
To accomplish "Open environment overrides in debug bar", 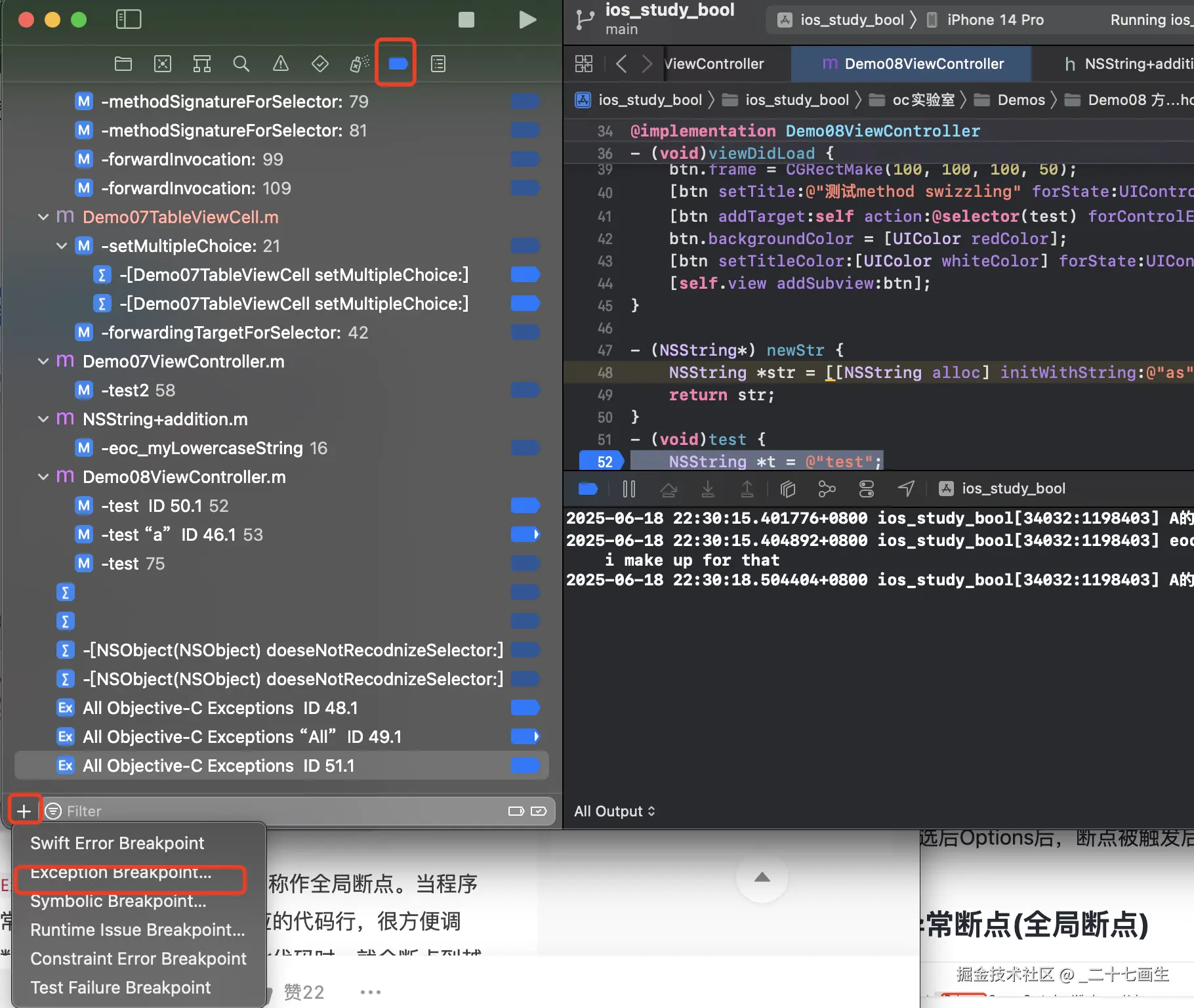I will pyautogui.click(x=867, y=488).
